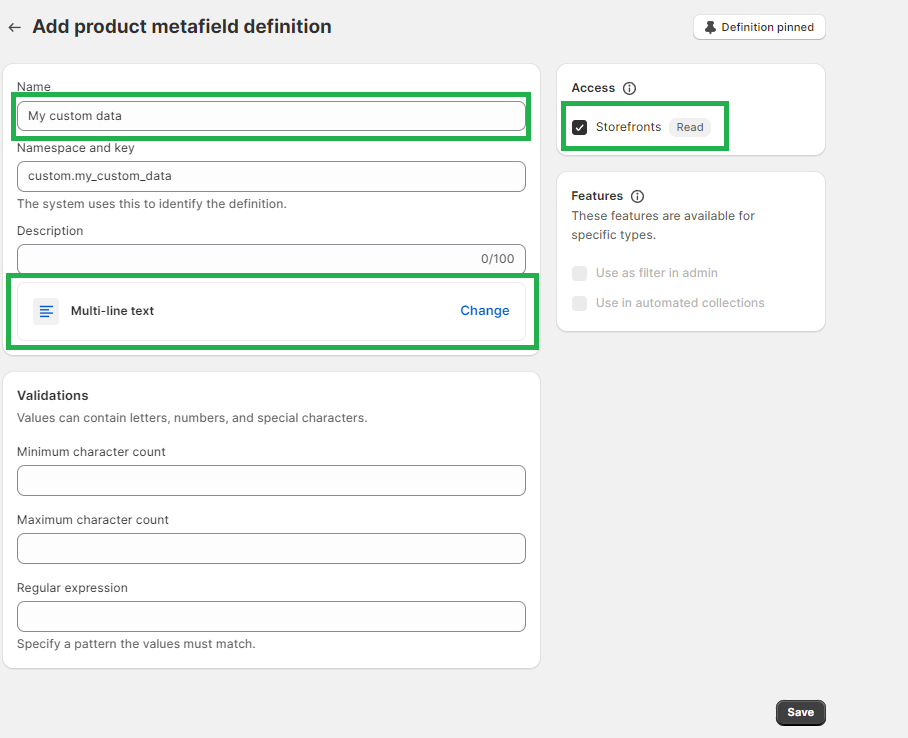Screen dimensions: 908x738
Task: Select the Regular expression input field
Action: (271, 616)
